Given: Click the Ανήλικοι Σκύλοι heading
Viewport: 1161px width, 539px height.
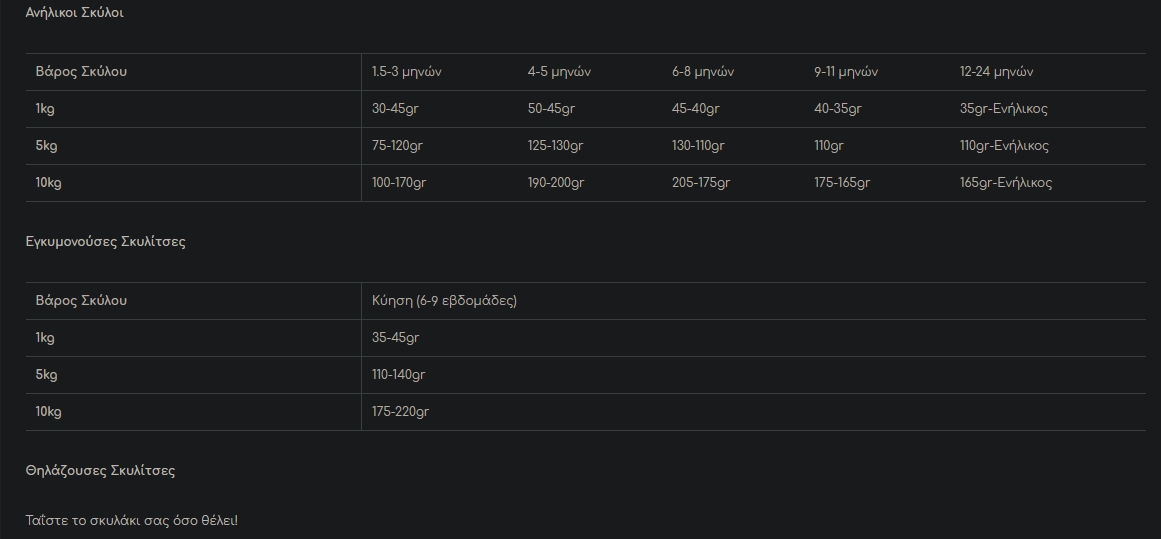Looking at the screenshot, I should (74, 13).
